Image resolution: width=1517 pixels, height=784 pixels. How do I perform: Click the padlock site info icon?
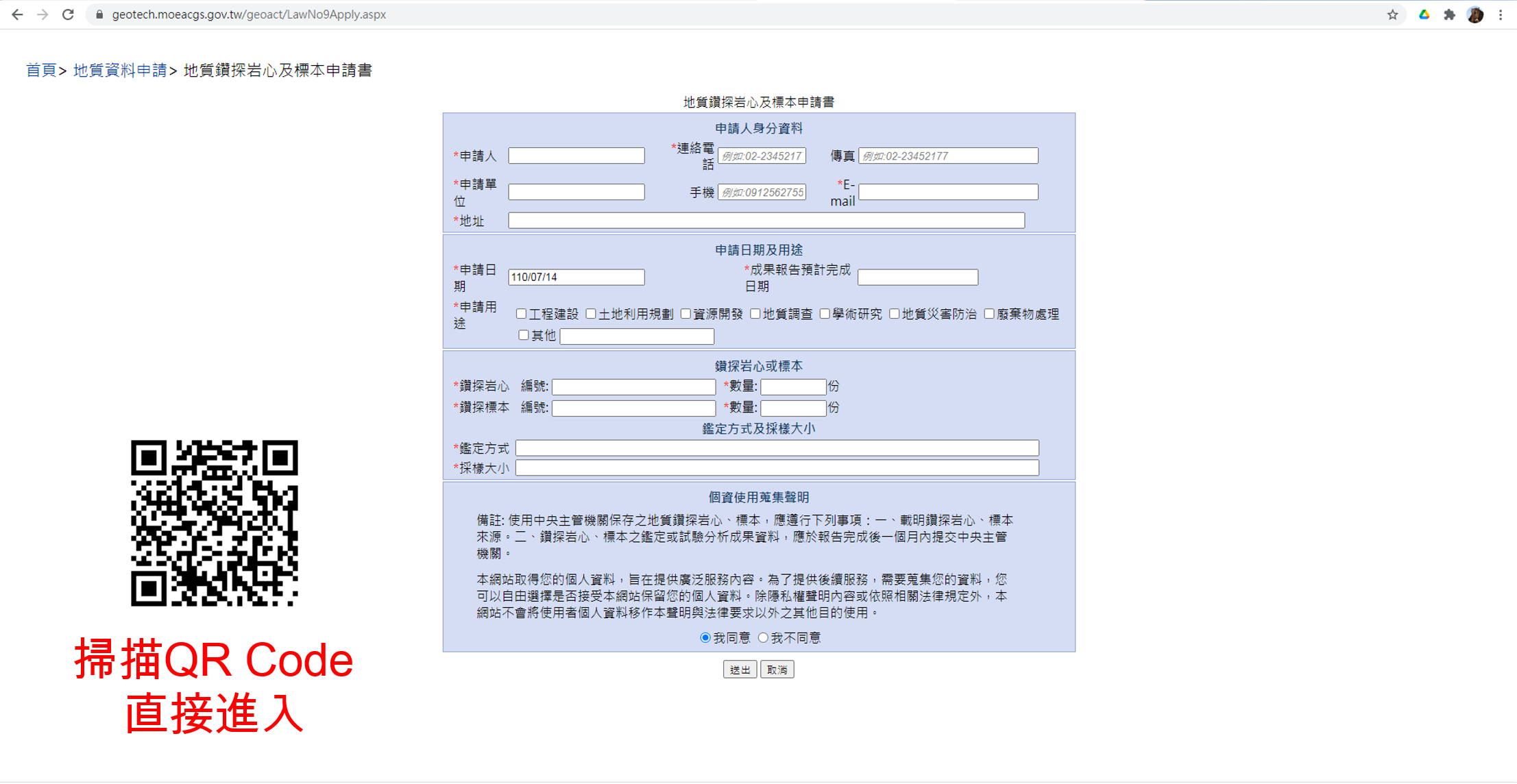(x=99, y=14)
